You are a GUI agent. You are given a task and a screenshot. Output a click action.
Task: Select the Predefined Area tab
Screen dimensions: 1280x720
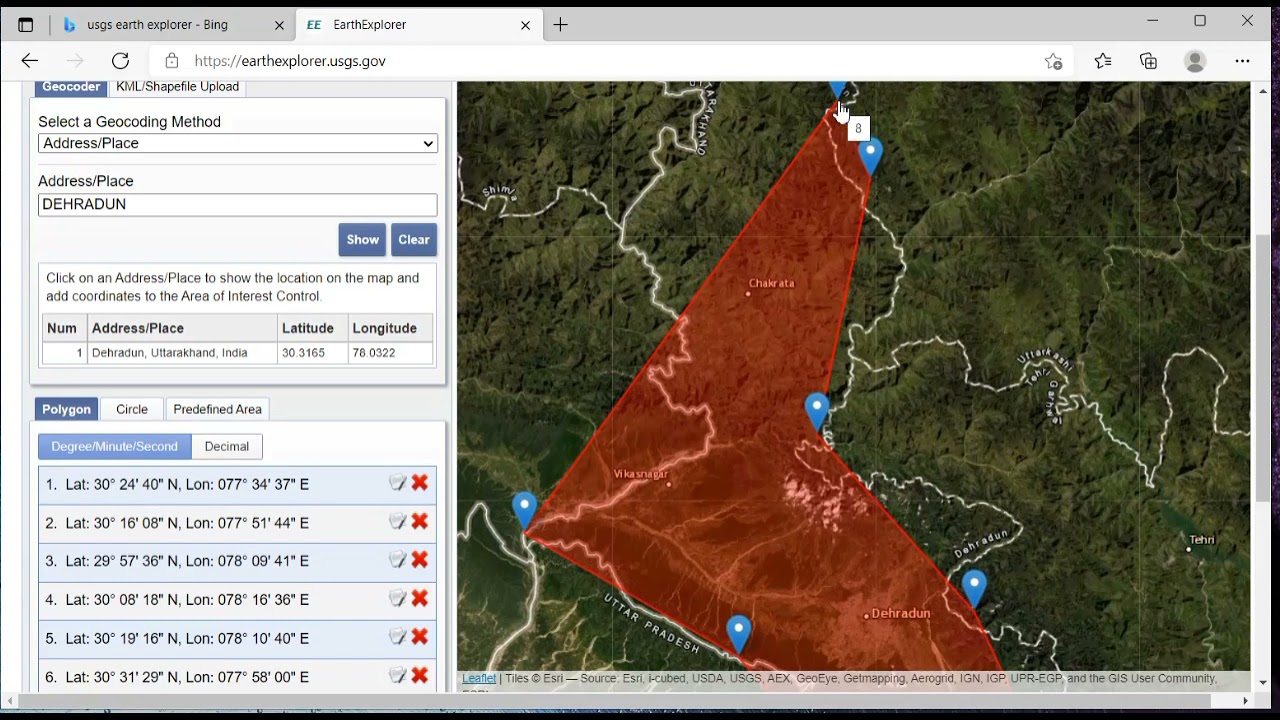(217, 409)
